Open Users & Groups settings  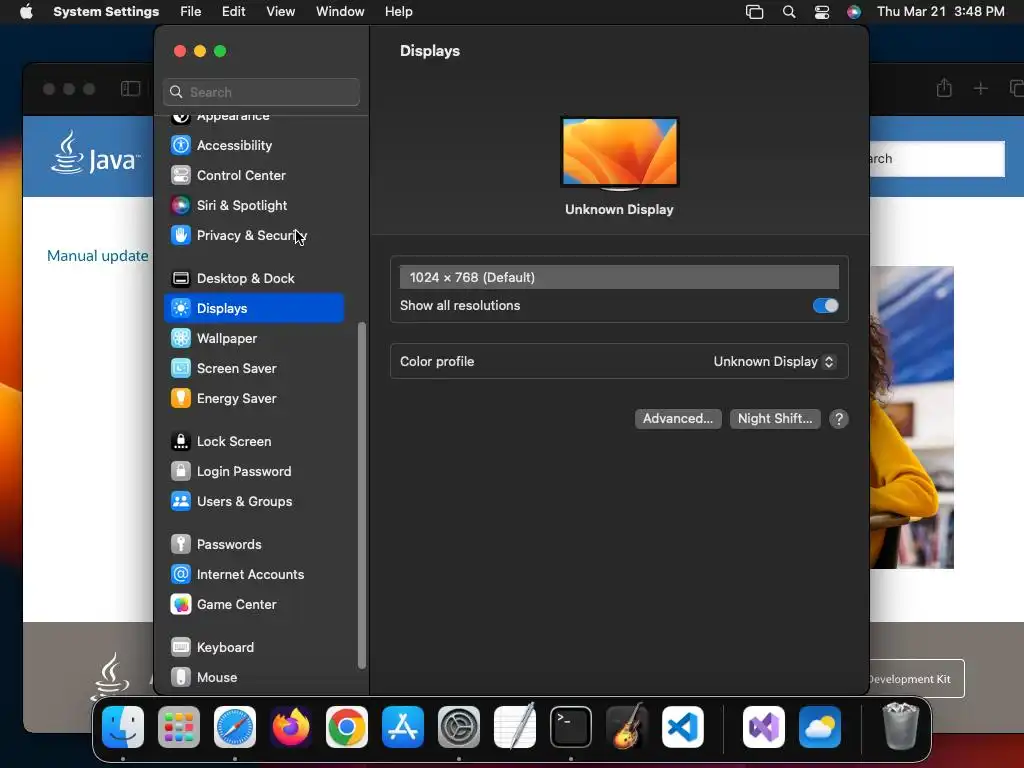[x=254, y=502]
